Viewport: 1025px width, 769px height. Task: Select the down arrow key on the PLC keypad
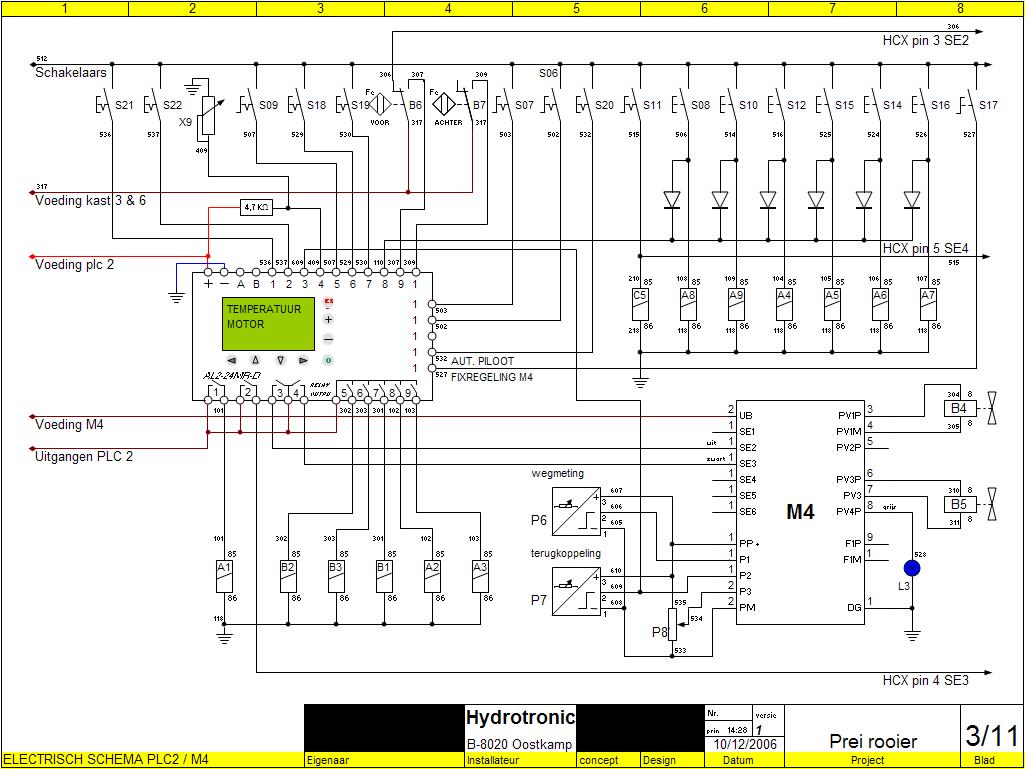[281, 360]
